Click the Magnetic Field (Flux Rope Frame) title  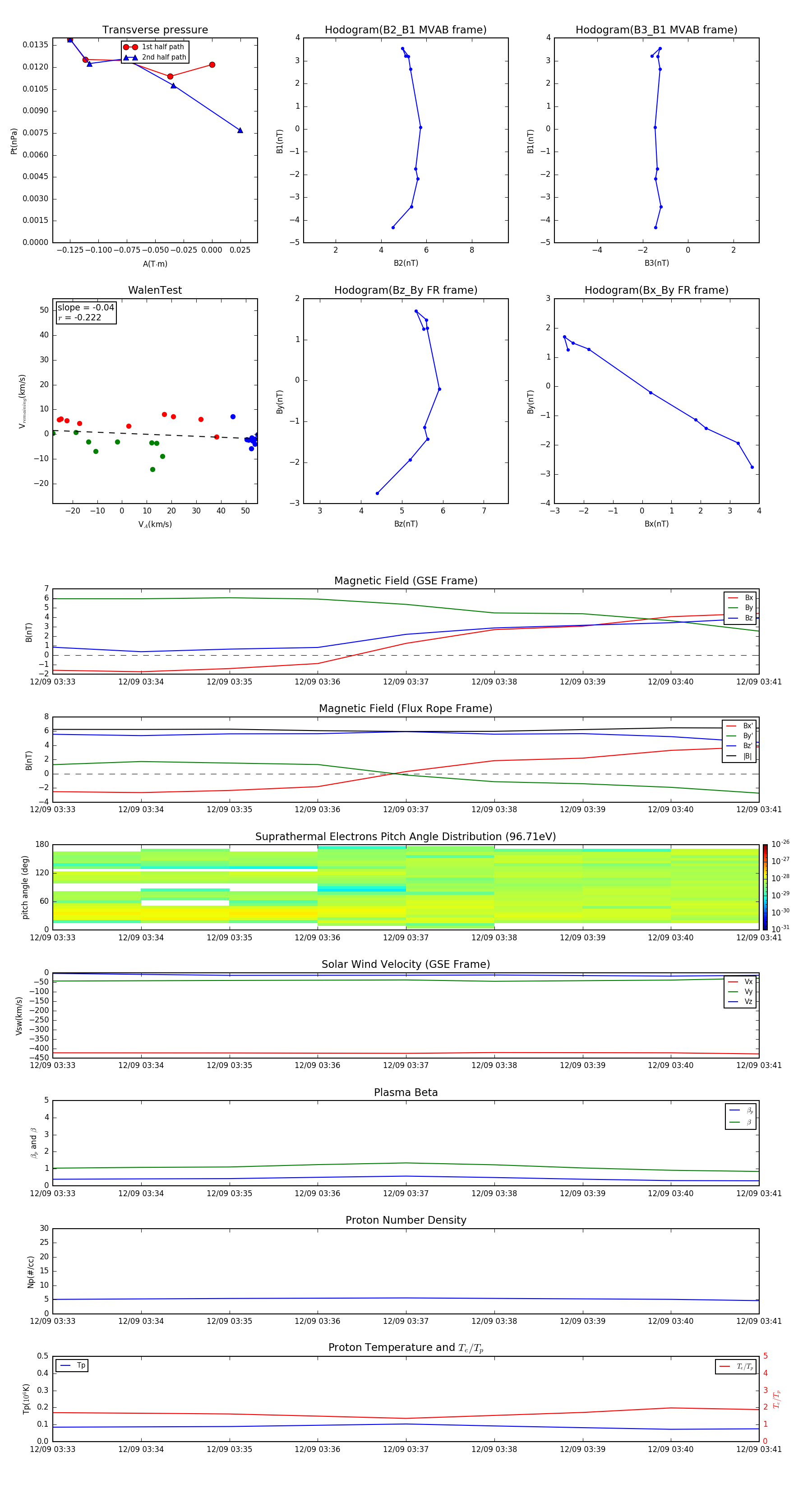click(406, 709)
